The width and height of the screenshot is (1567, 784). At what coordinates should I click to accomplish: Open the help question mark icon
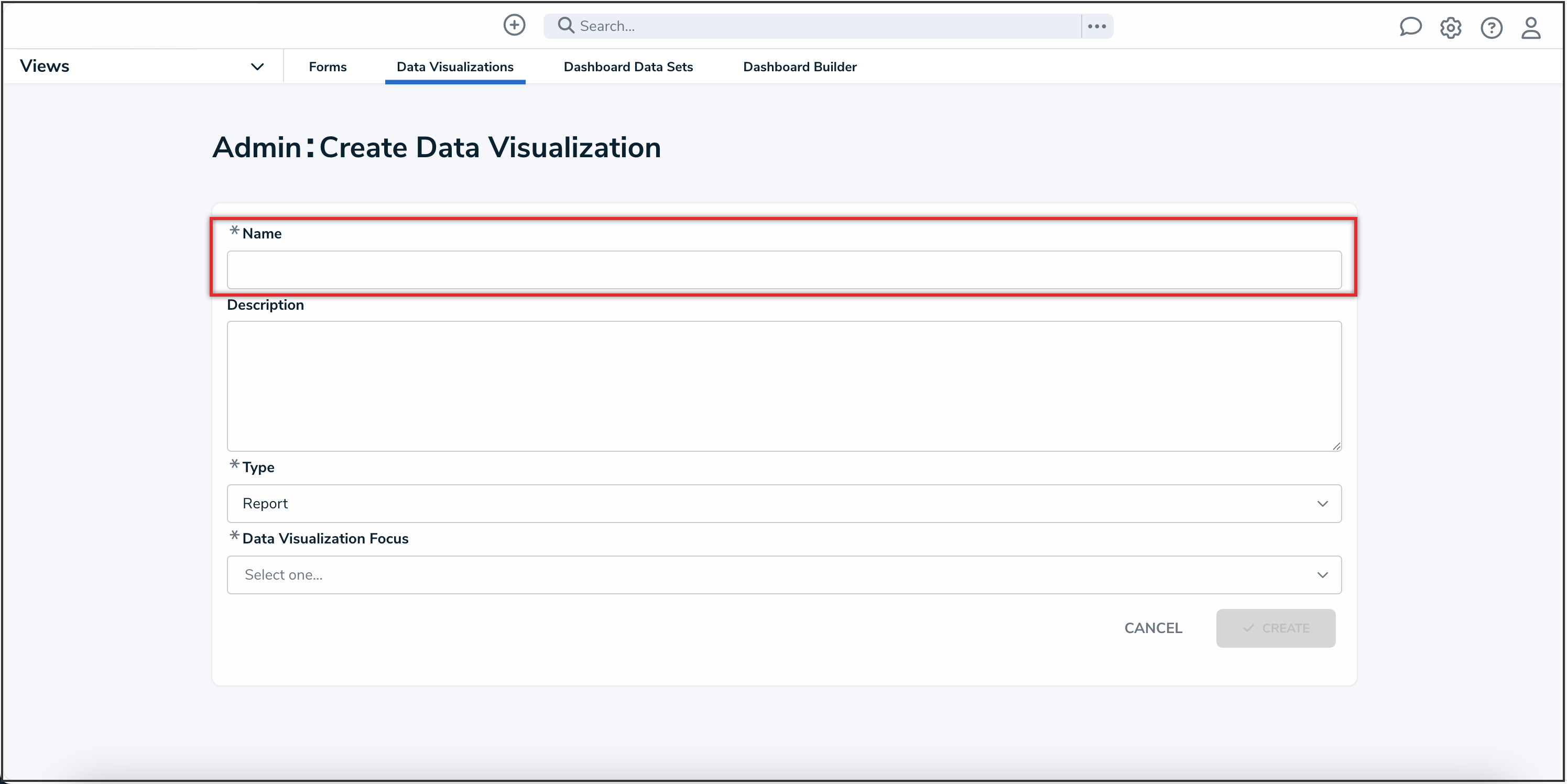[1491, 27]
